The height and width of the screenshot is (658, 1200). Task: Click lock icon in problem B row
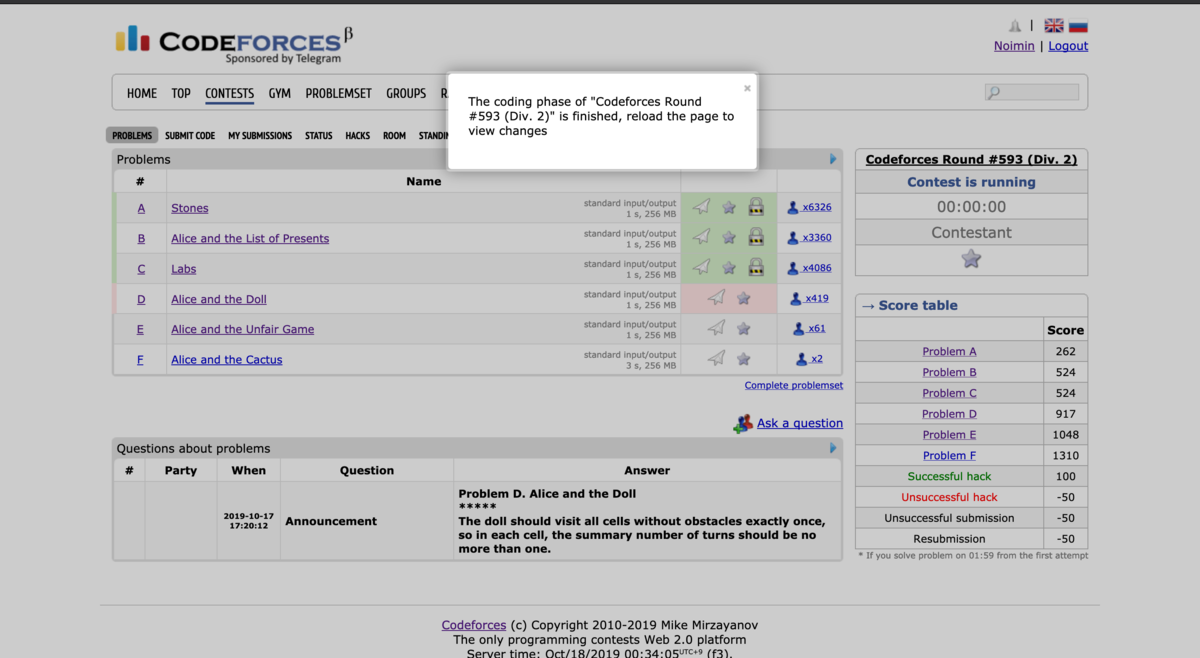pyautogui.click(x=756, y=237)
